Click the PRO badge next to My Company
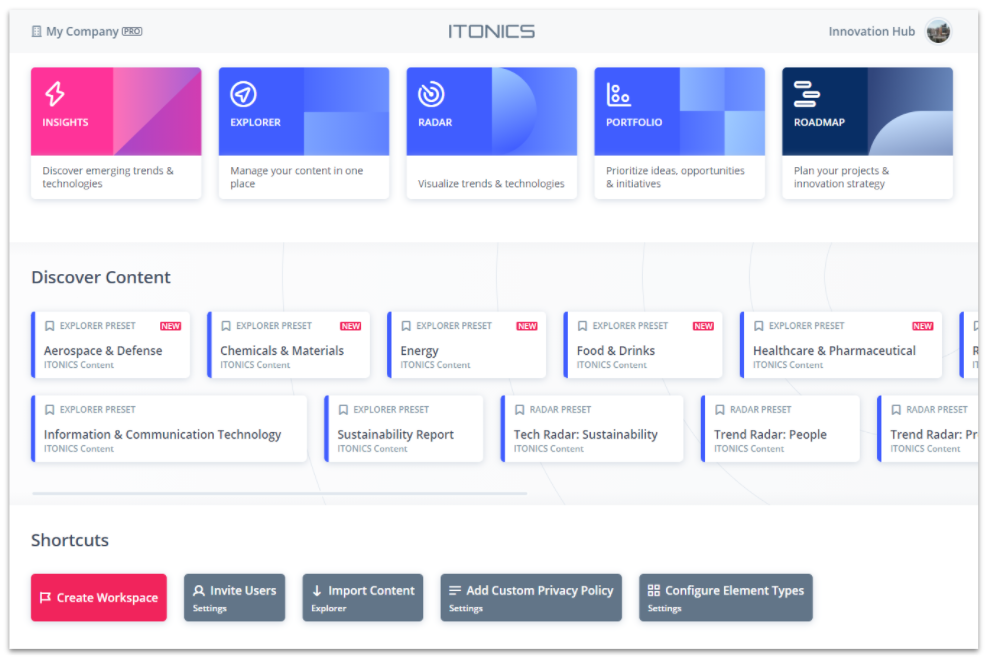 (x=132, y=31)
